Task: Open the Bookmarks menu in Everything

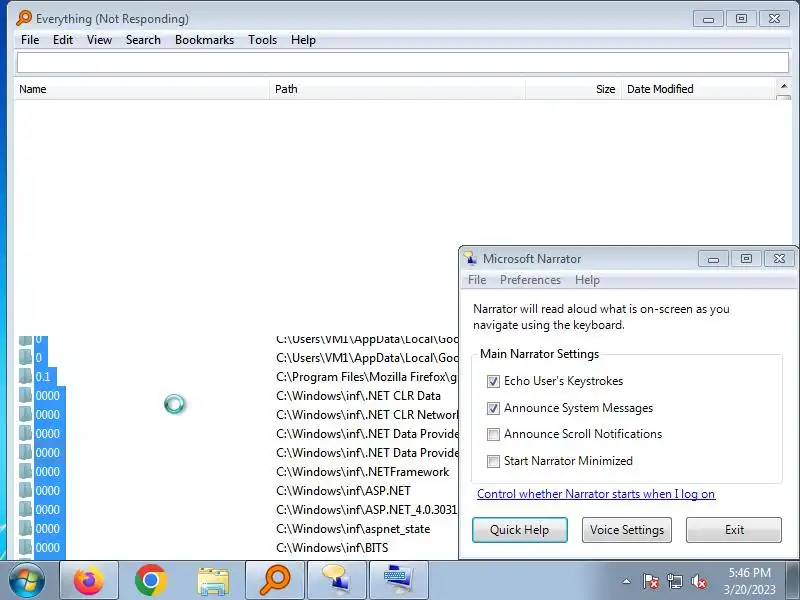Action: [204, 40]
